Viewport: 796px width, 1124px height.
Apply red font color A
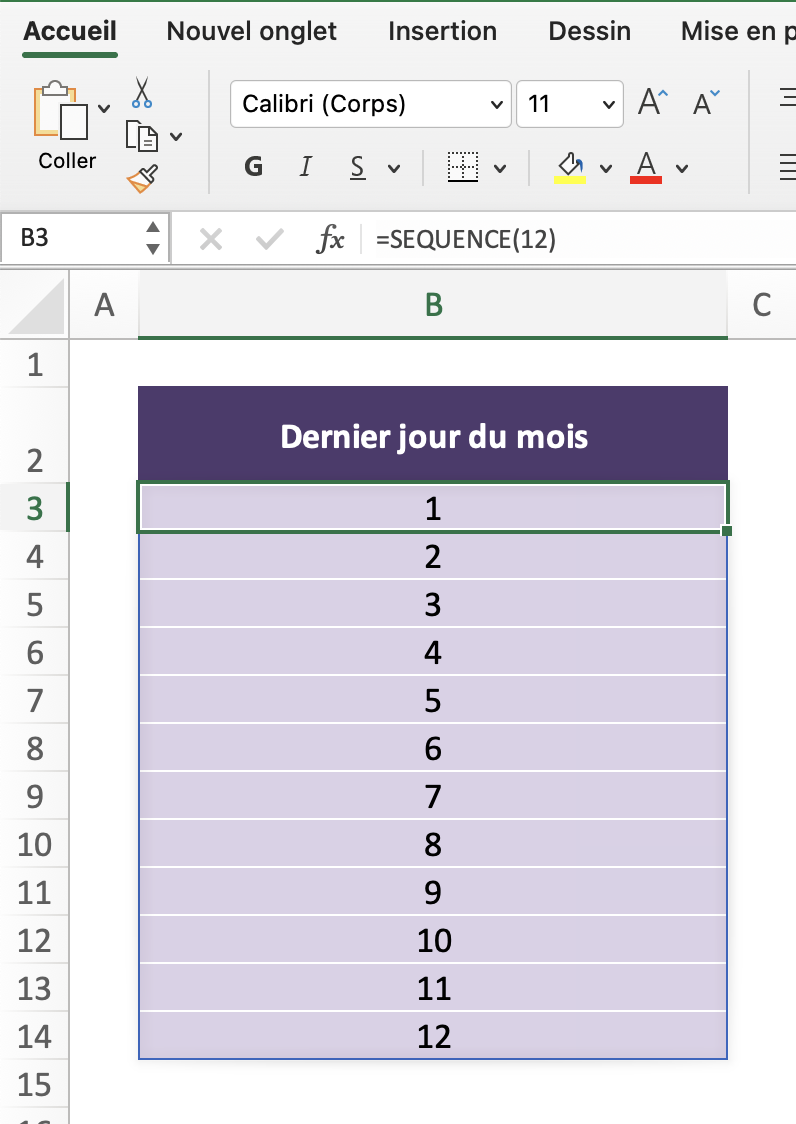click(x=645, y=168)
